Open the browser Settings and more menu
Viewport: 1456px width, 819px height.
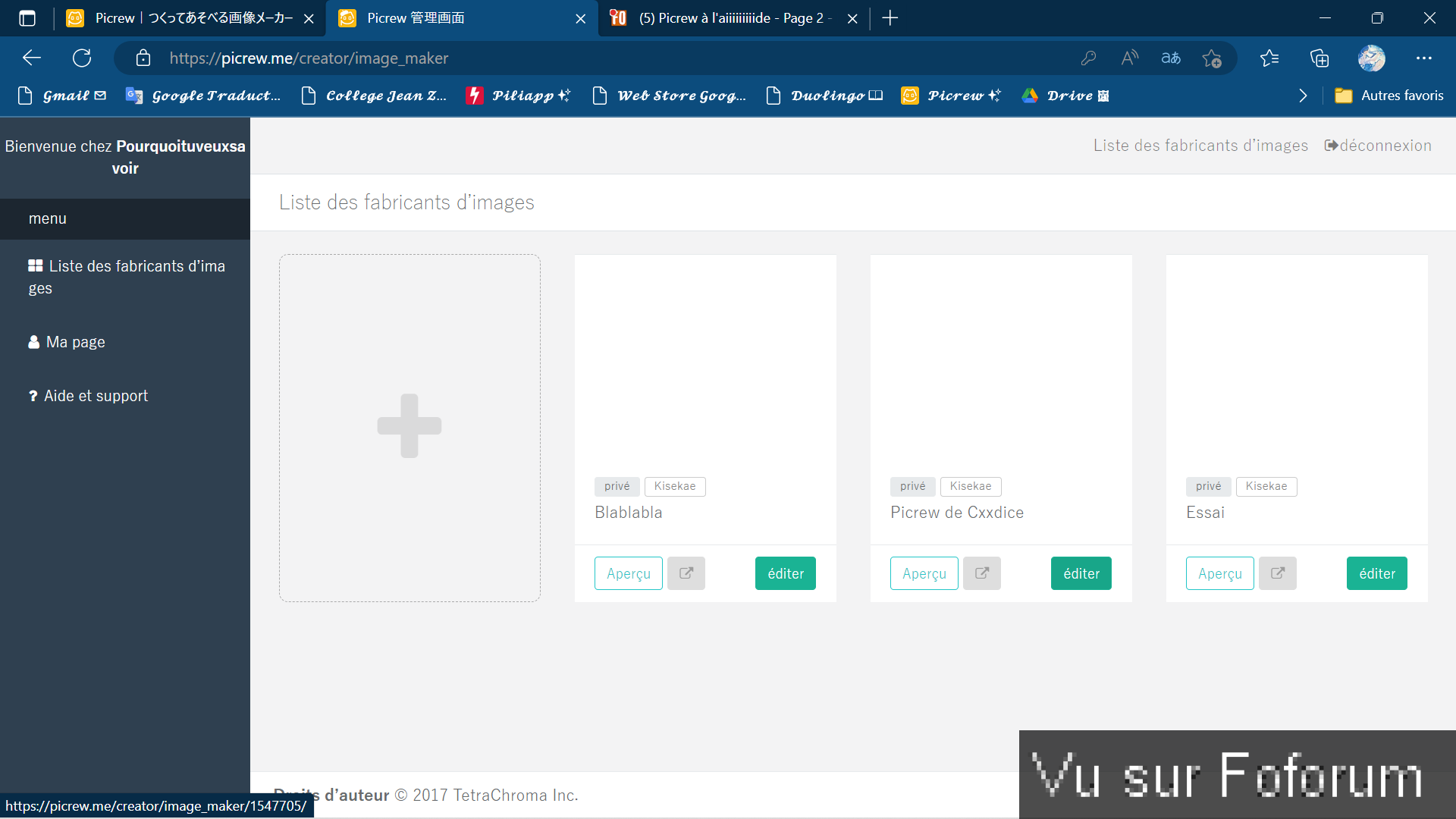point(1423,58)
